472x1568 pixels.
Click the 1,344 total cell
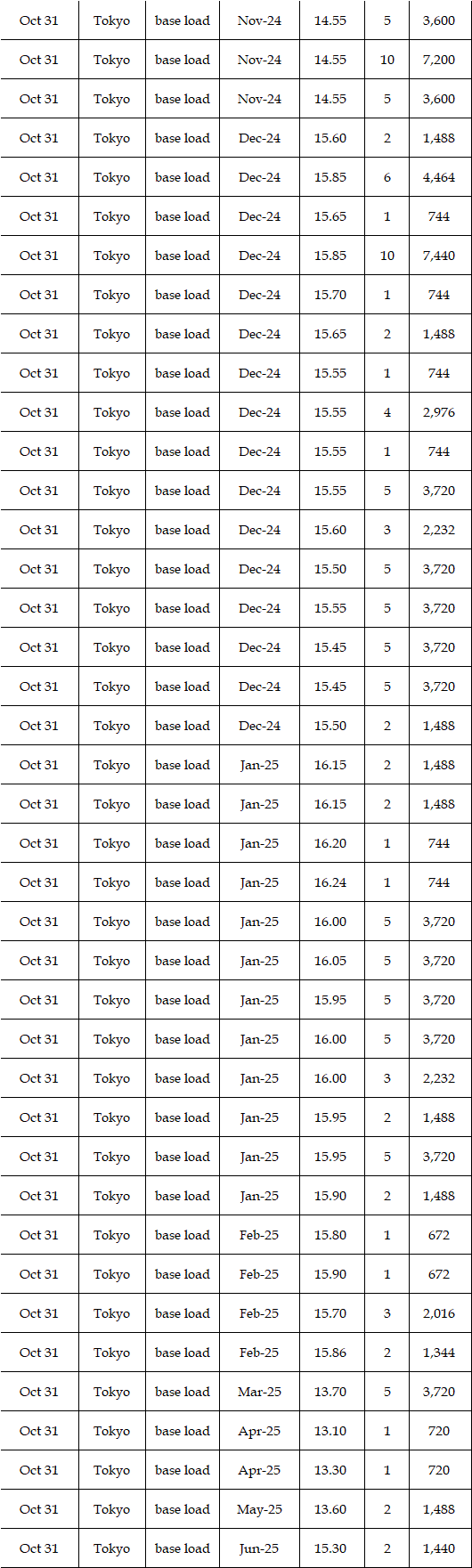(x=439, y=1353)
